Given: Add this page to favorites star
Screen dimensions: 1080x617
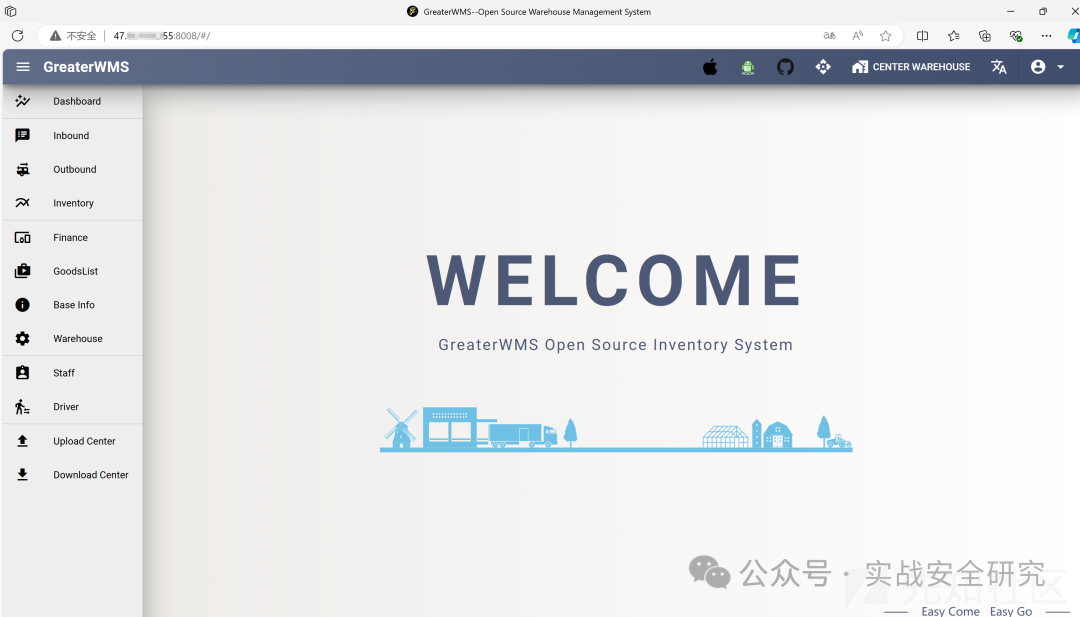Looking at the screenshot, I should (x=886, y=36).
